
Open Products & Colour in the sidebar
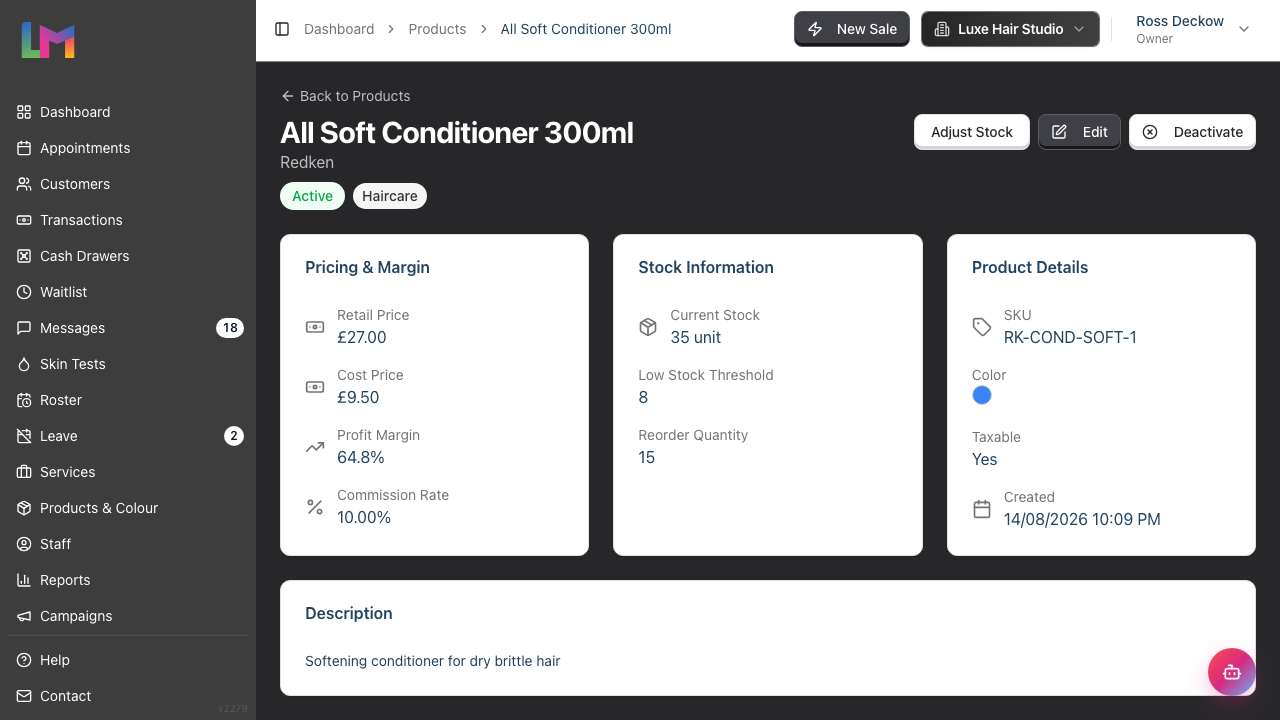point(128,508)
